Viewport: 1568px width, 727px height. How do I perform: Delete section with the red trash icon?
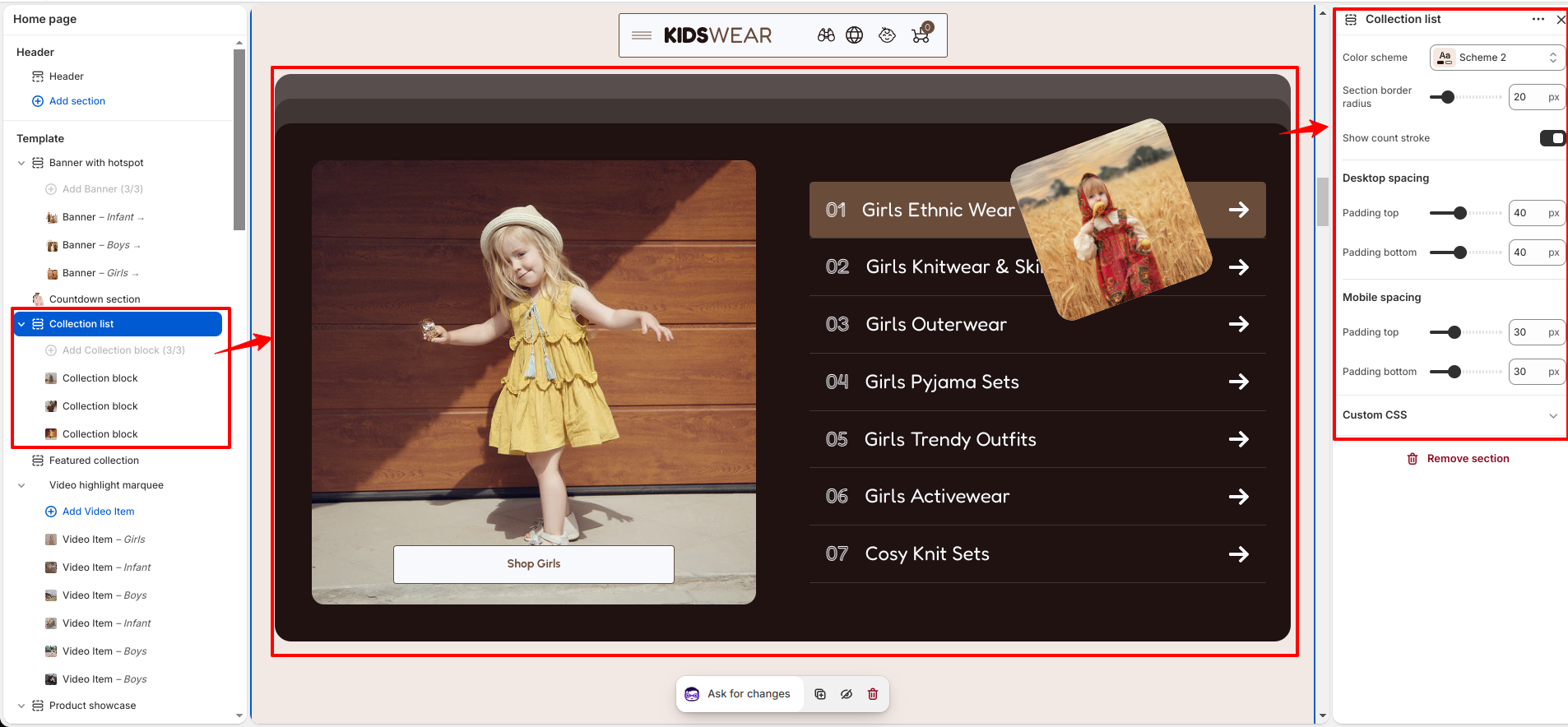[873, 694]
